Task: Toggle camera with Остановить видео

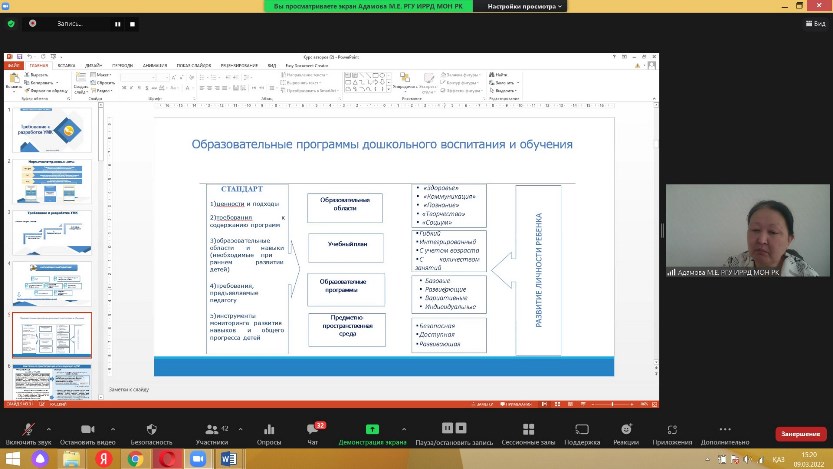Action: pos(90,430)
